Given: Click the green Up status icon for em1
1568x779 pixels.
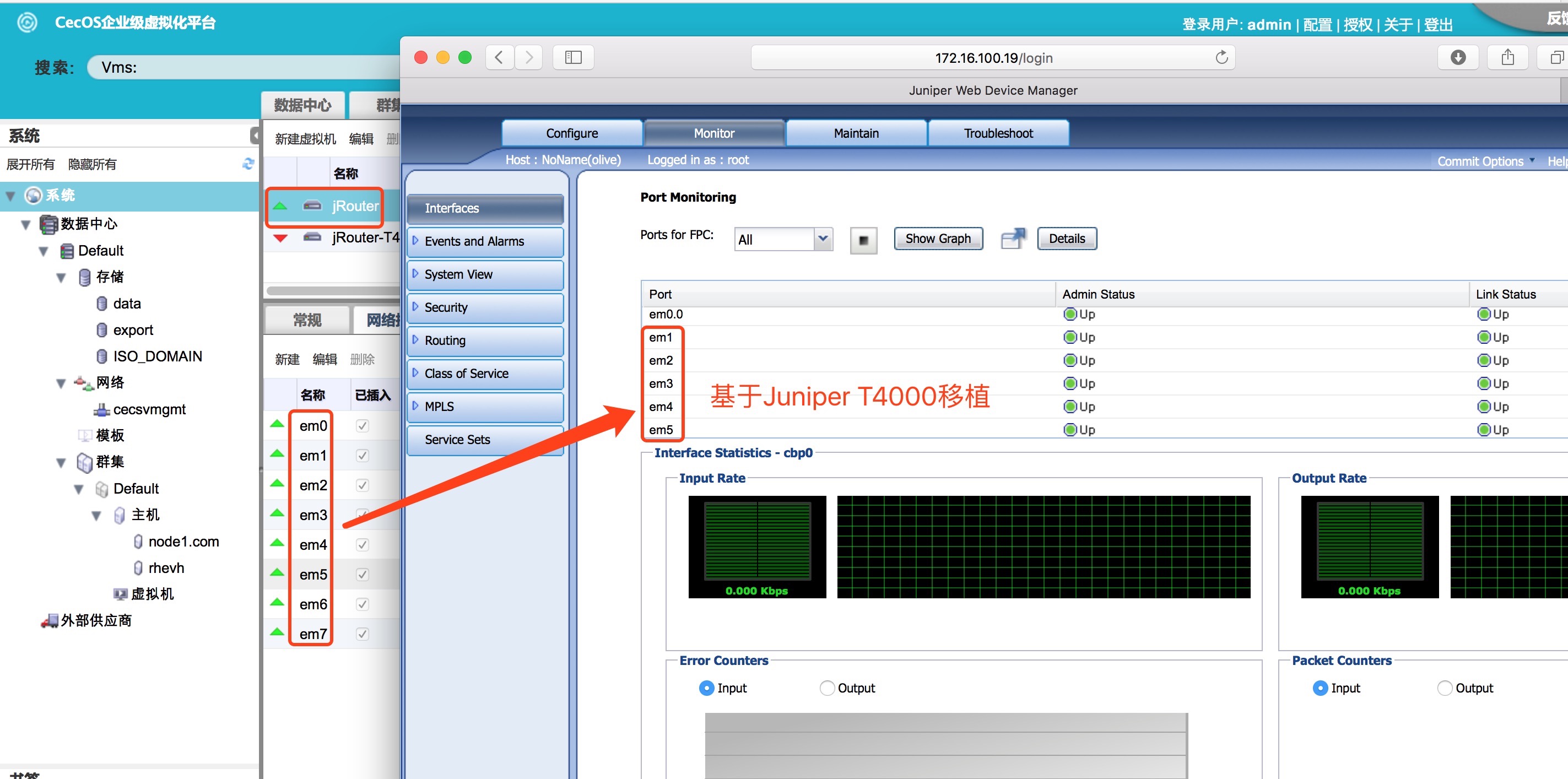Looking at the screenshot, I should [1069, 337].
